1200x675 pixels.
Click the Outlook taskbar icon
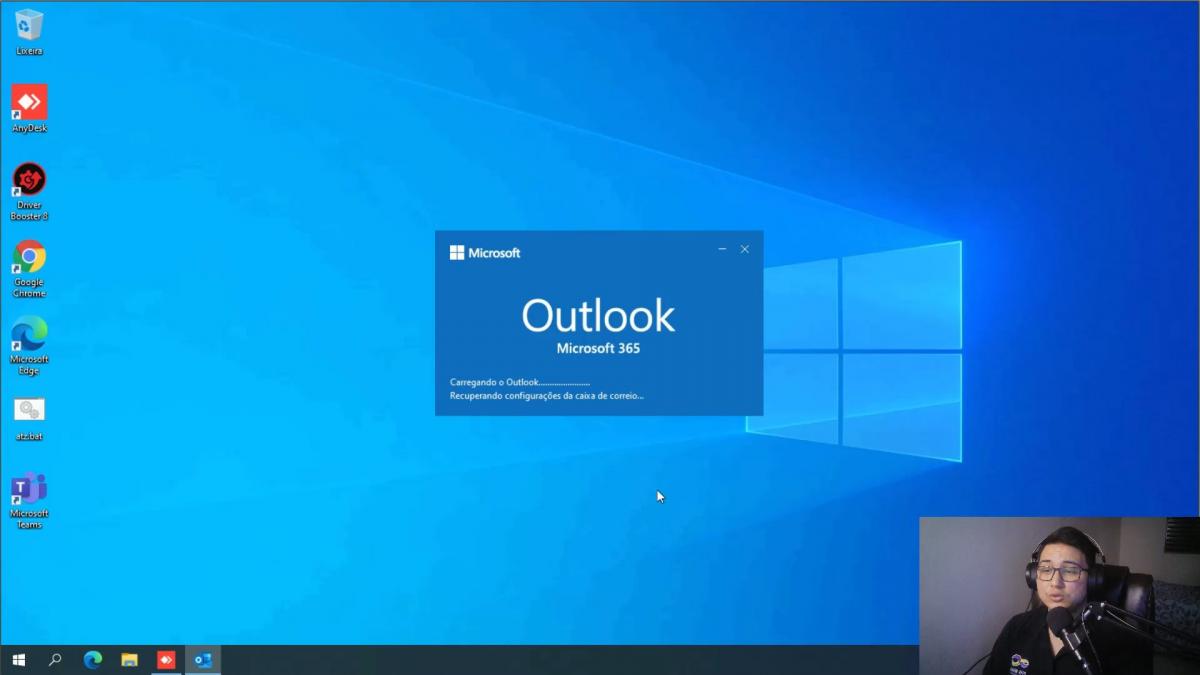click(203, 660)
